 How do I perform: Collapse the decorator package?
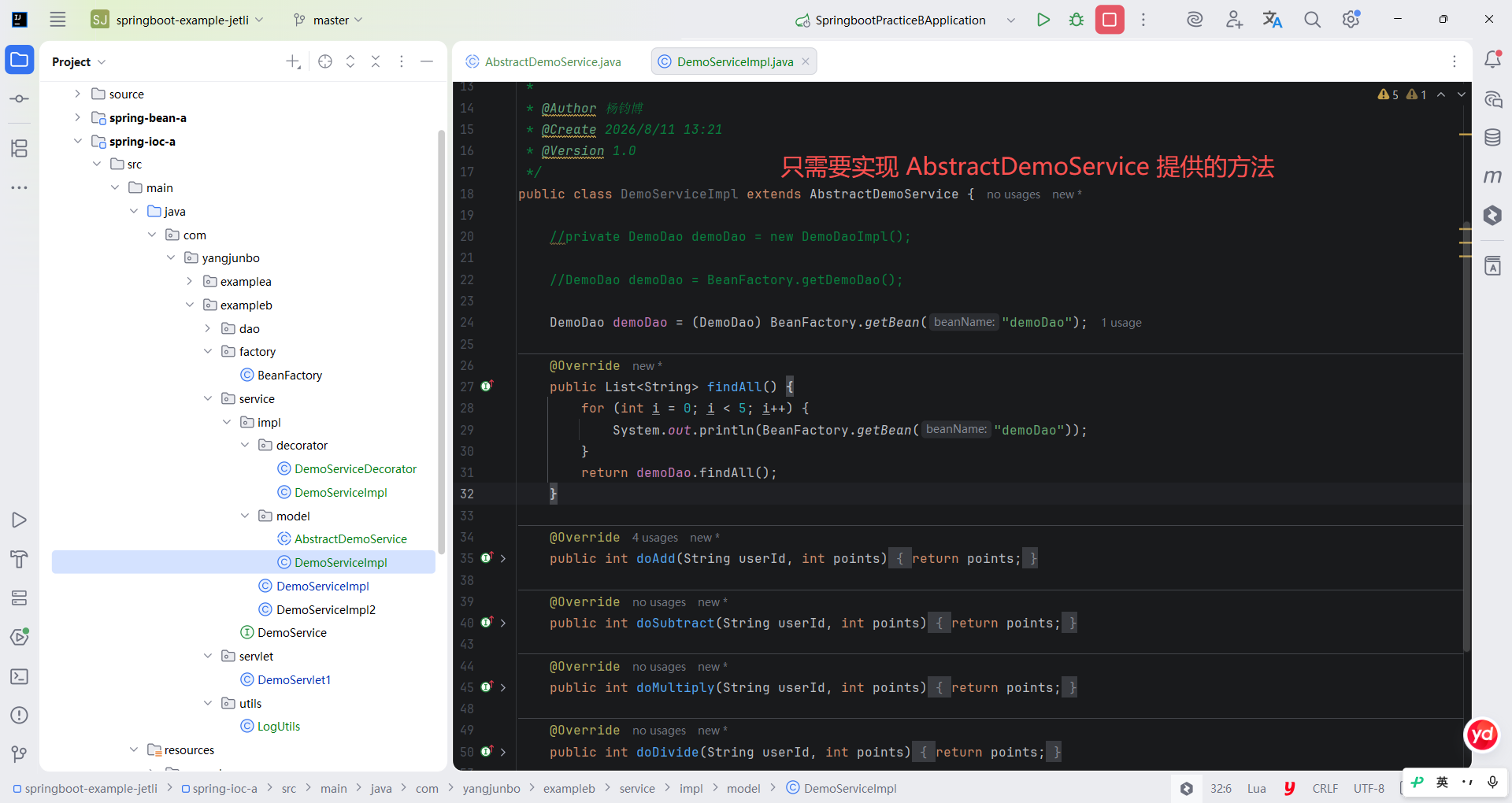244,445
